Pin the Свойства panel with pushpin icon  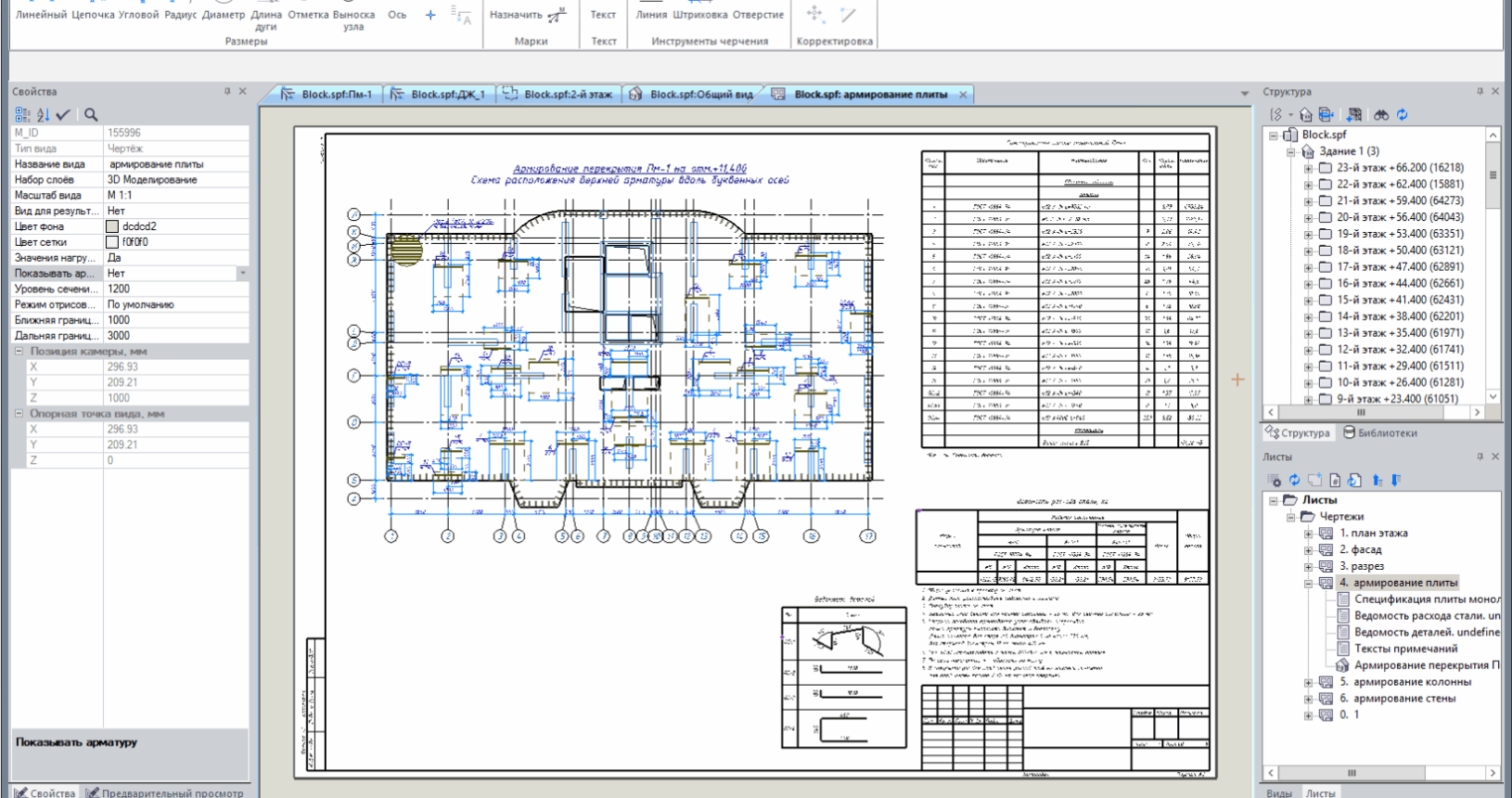pyautogui.click(x=227, y=92)
